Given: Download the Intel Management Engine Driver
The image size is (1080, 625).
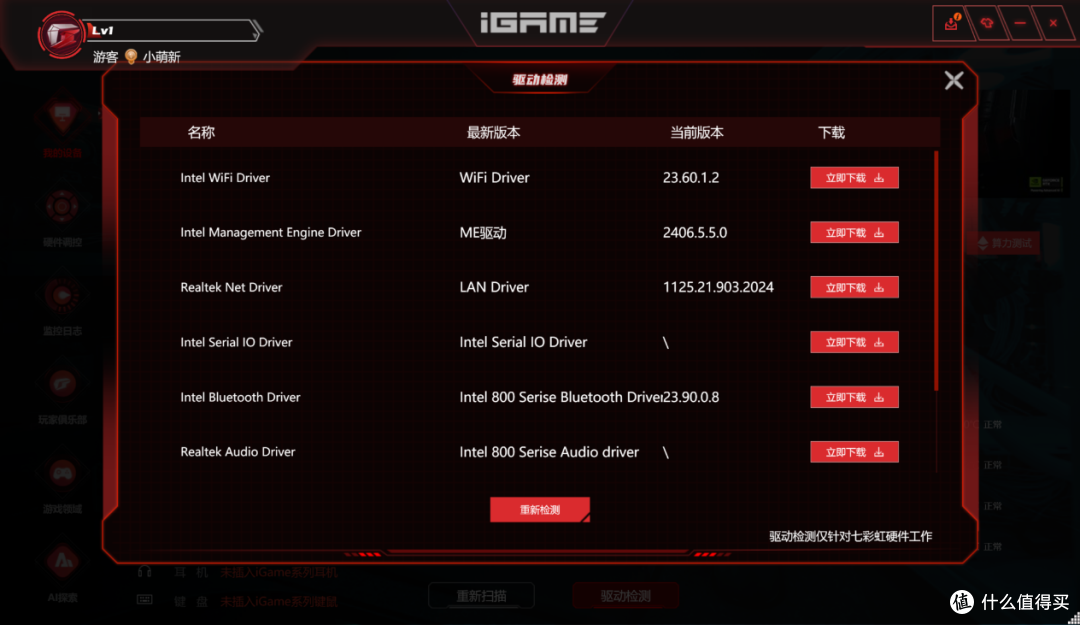Looking at the screenshot, I should point(854,232).
